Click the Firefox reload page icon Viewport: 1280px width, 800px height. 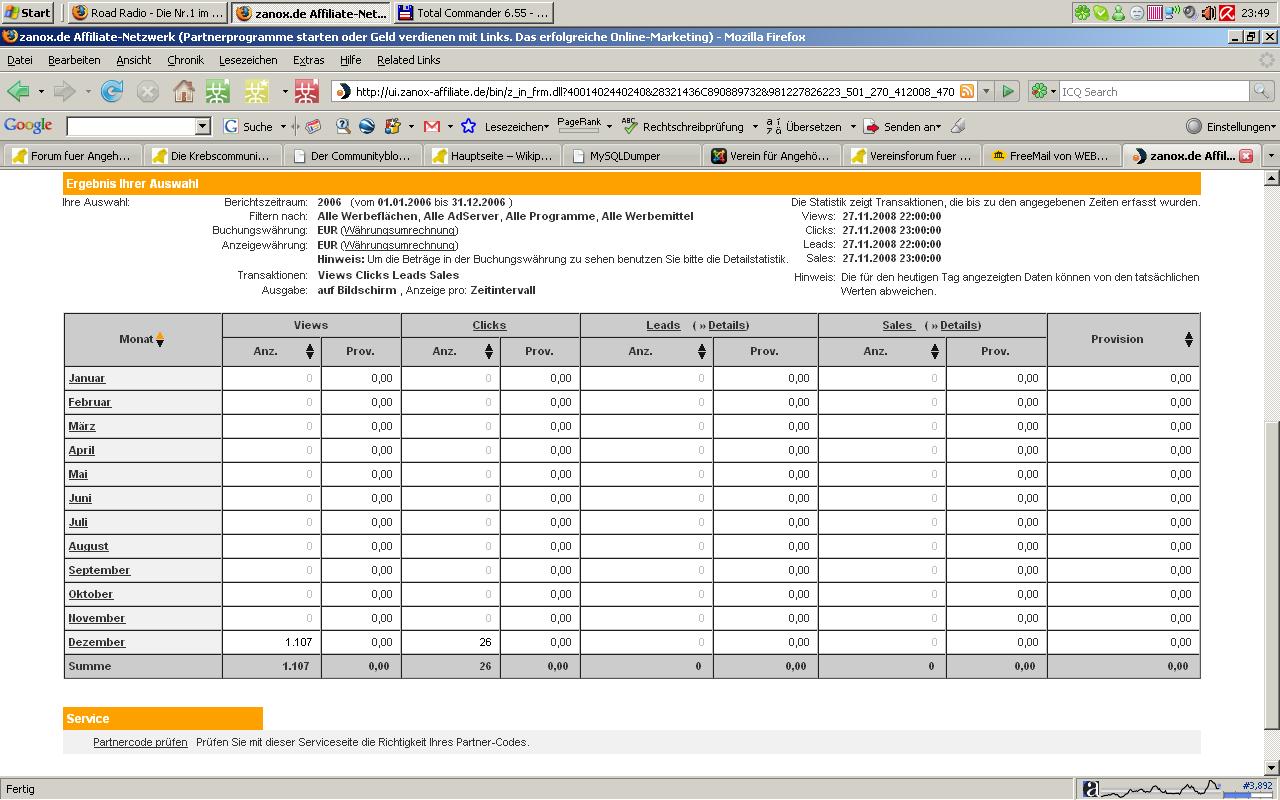[x=112, y=92]
